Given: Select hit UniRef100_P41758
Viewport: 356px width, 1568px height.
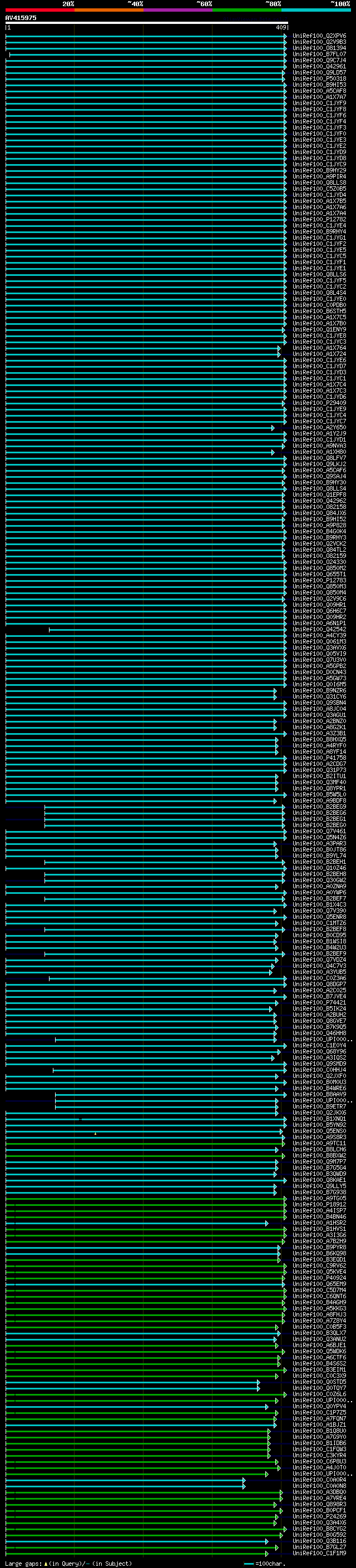Looking at the screenshot, I should [x=319, y=758].
